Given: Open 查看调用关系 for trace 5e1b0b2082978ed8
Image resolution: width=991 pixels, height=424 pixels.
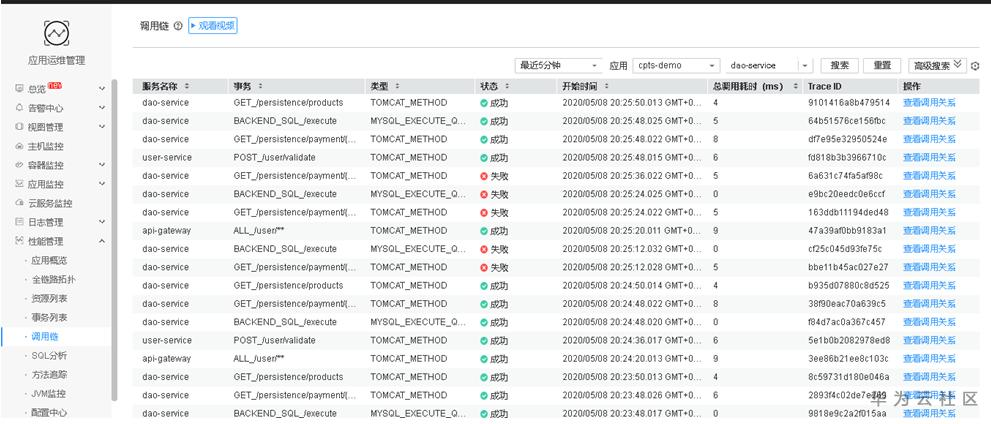Looking at the screenshot, I should (x=929, y=340).
